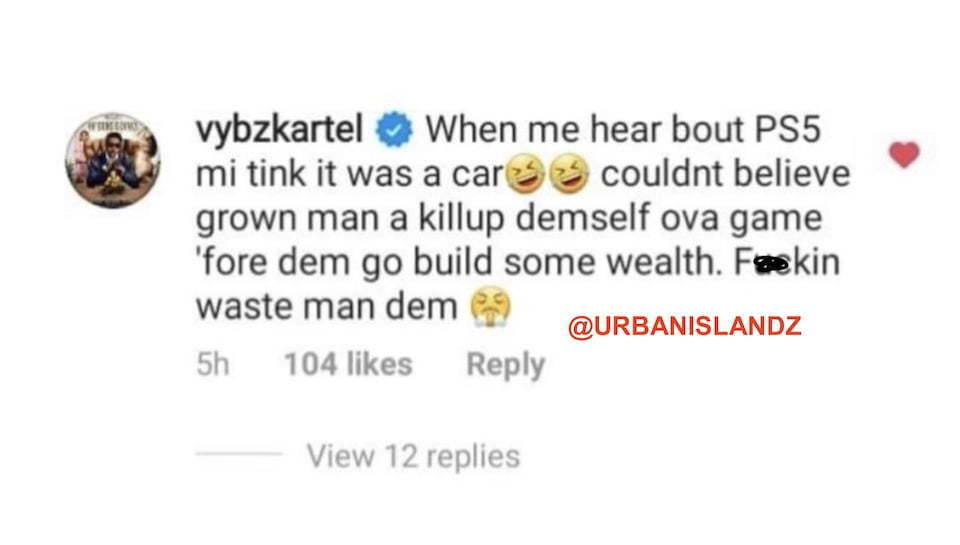The width and height of the screenshot is (960, 545).
Task: Click 'waste man dem' text in the comment
Action: point(326,307)
